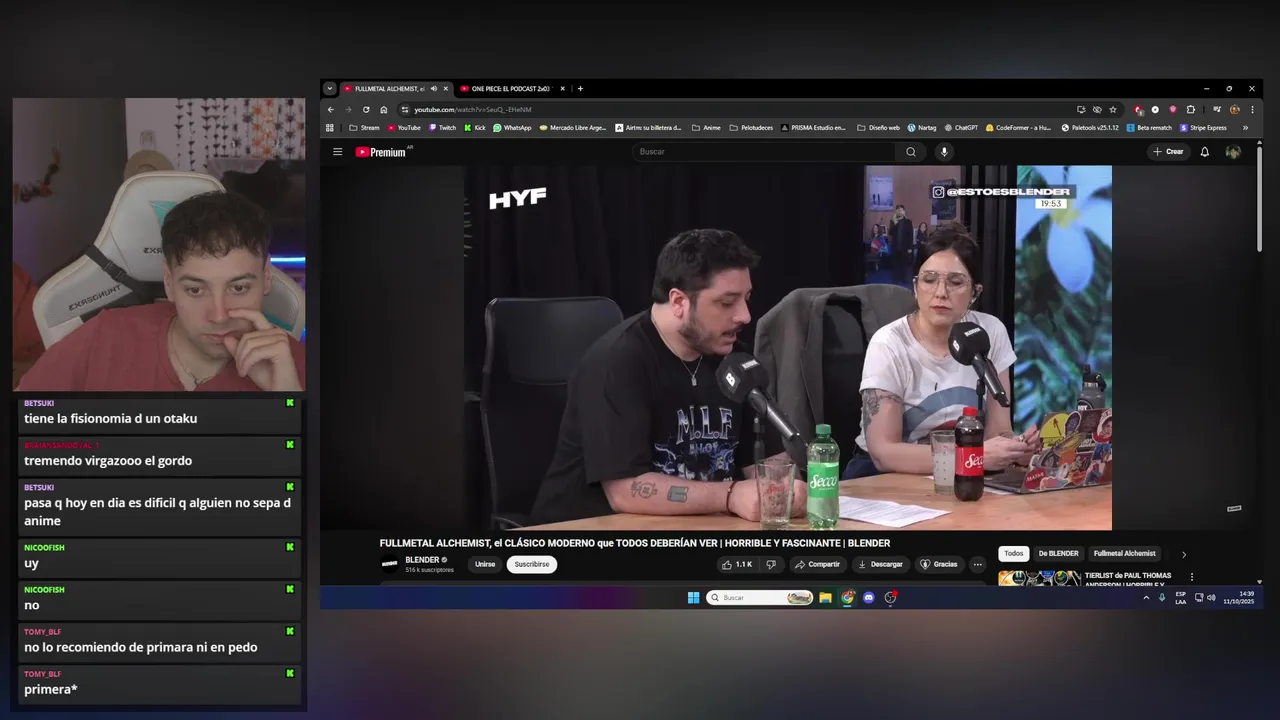The width and height of the screenshot is (1280, 720).
Task: Toggle taskbar volume speaker icon
Action: [1211, 598]
